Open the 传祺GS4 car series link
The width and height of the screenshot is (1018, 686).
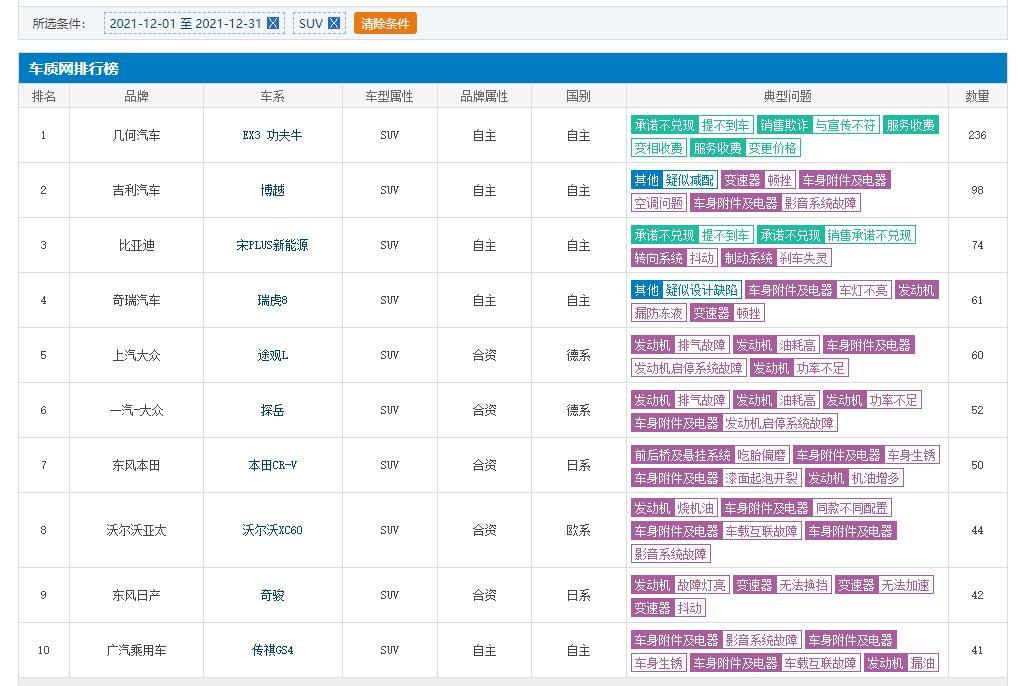click(x=272, y=650)
